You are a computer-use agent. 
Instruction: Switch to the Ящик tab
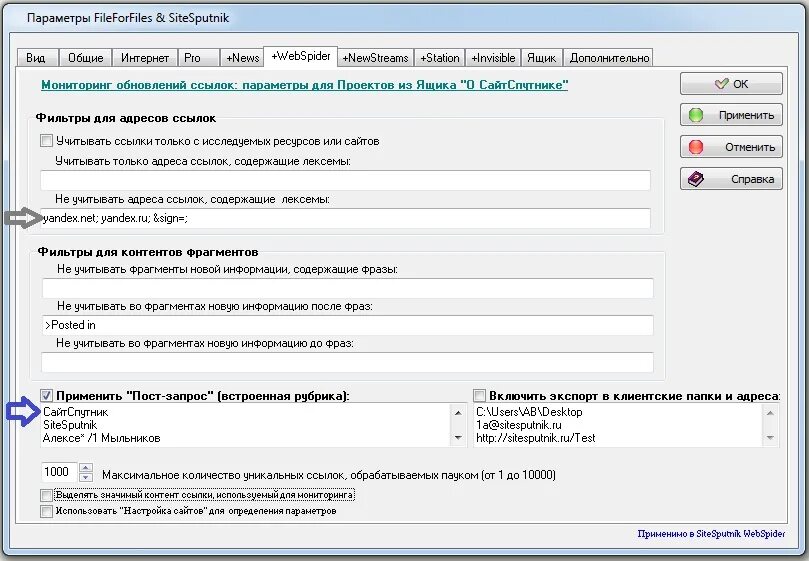(x=542, y=58)
